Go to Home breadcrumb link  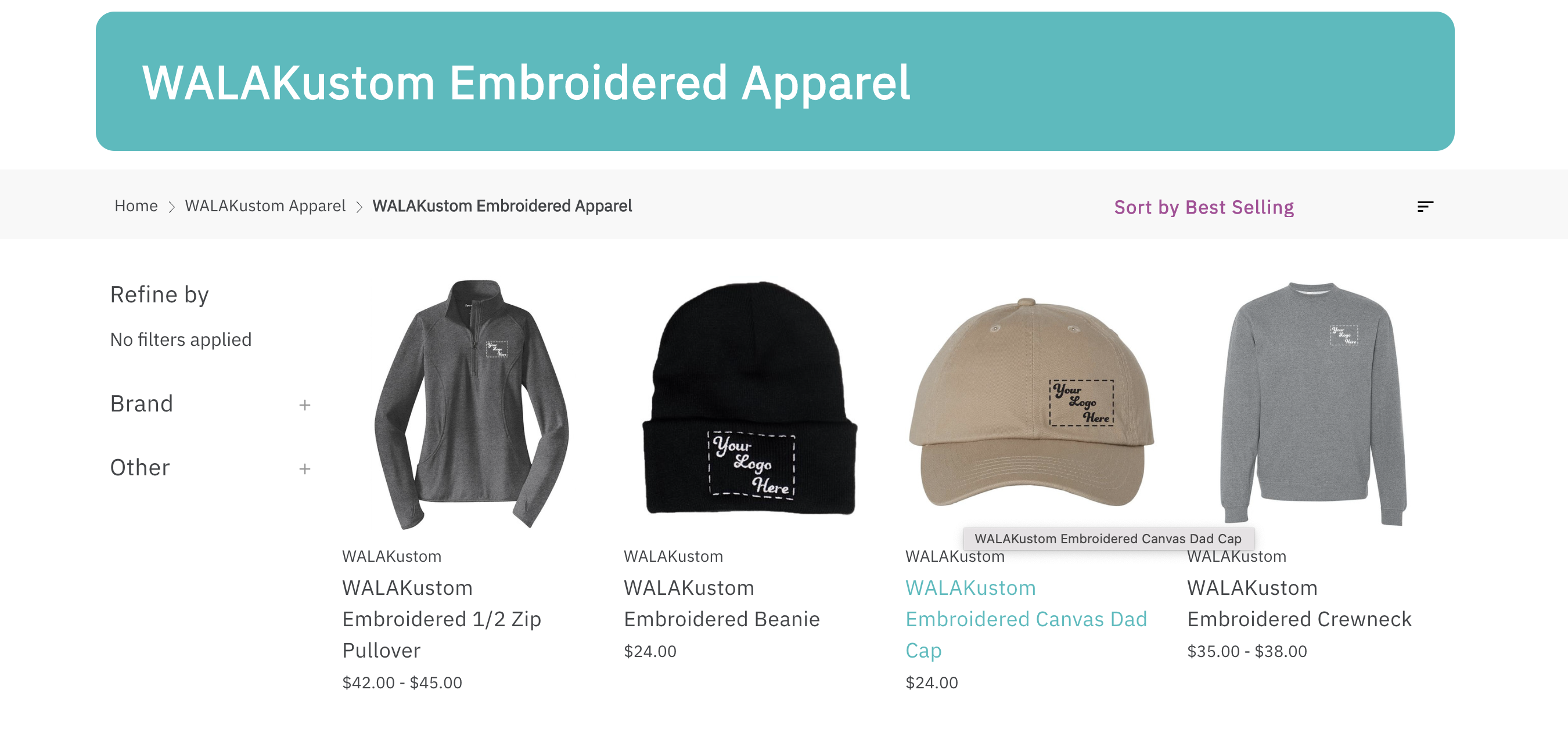(136, 206)
